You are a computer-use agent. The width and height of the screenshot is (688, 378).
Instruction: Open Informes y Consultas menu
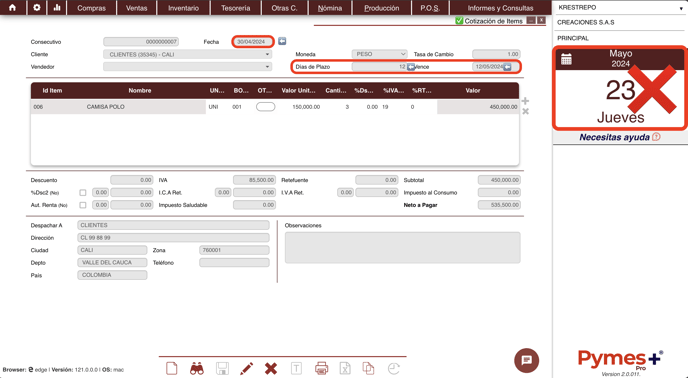click(501, 8)
